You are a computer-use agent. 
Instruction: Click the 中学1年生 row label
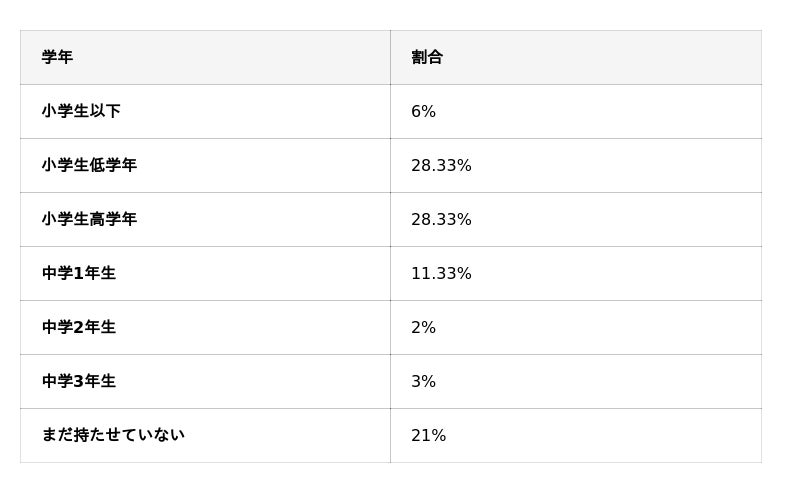pyautogui.click(x=79, y=273)
